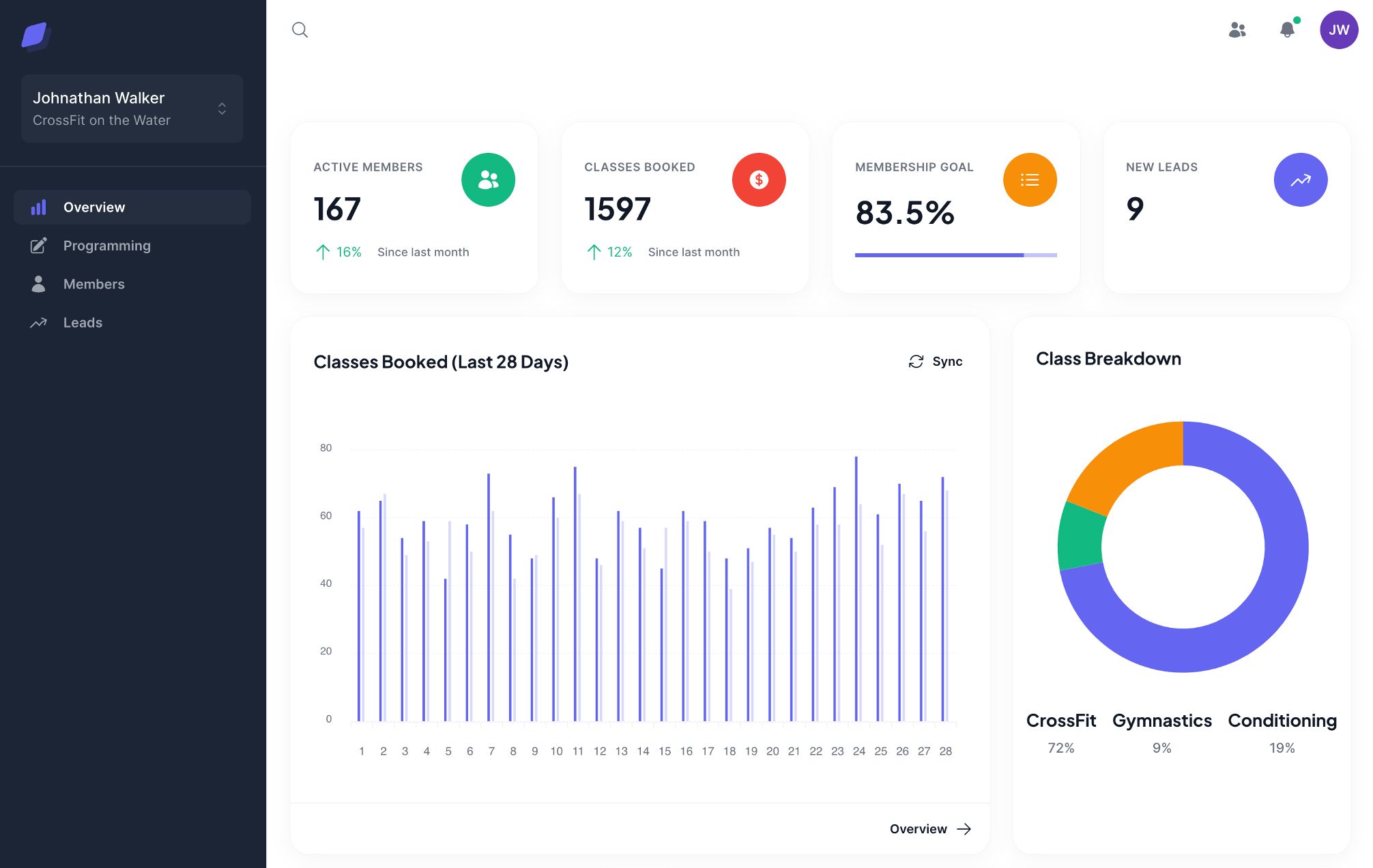
Task: Click the arrow icon beside the bottom Overview link
Action: point(964,829)
